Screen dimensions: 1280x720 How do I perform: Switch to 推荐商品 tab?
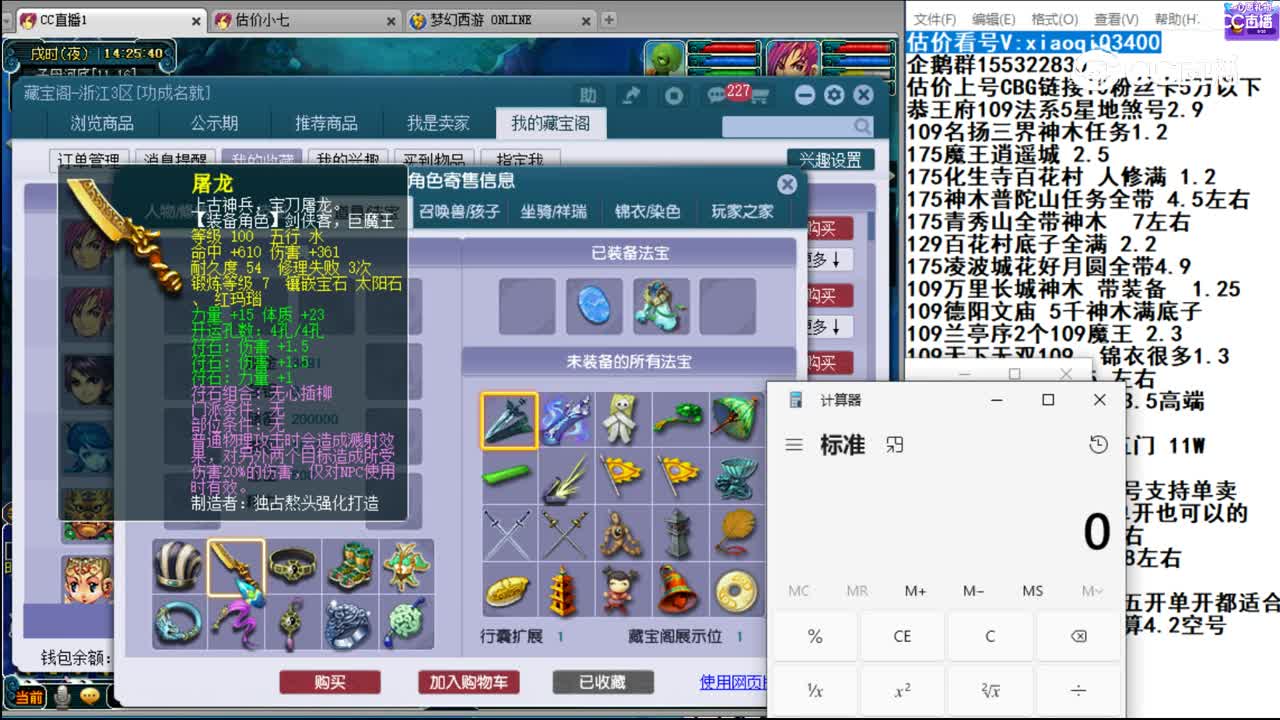(x=326, y=123)
